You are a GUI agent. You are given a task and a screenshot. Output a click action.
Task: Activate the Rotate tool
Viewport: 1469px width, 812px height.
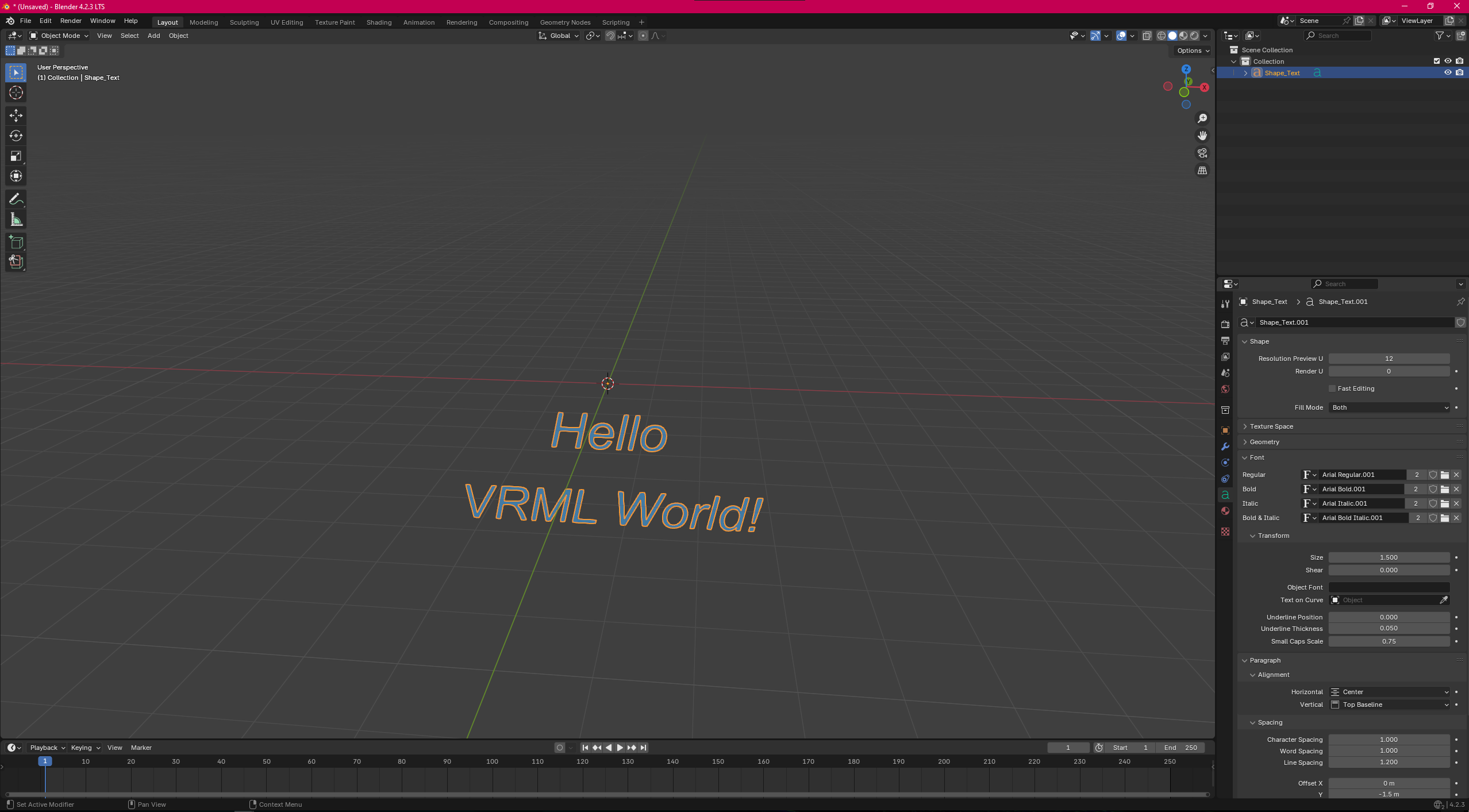click(x=16, y=136)
